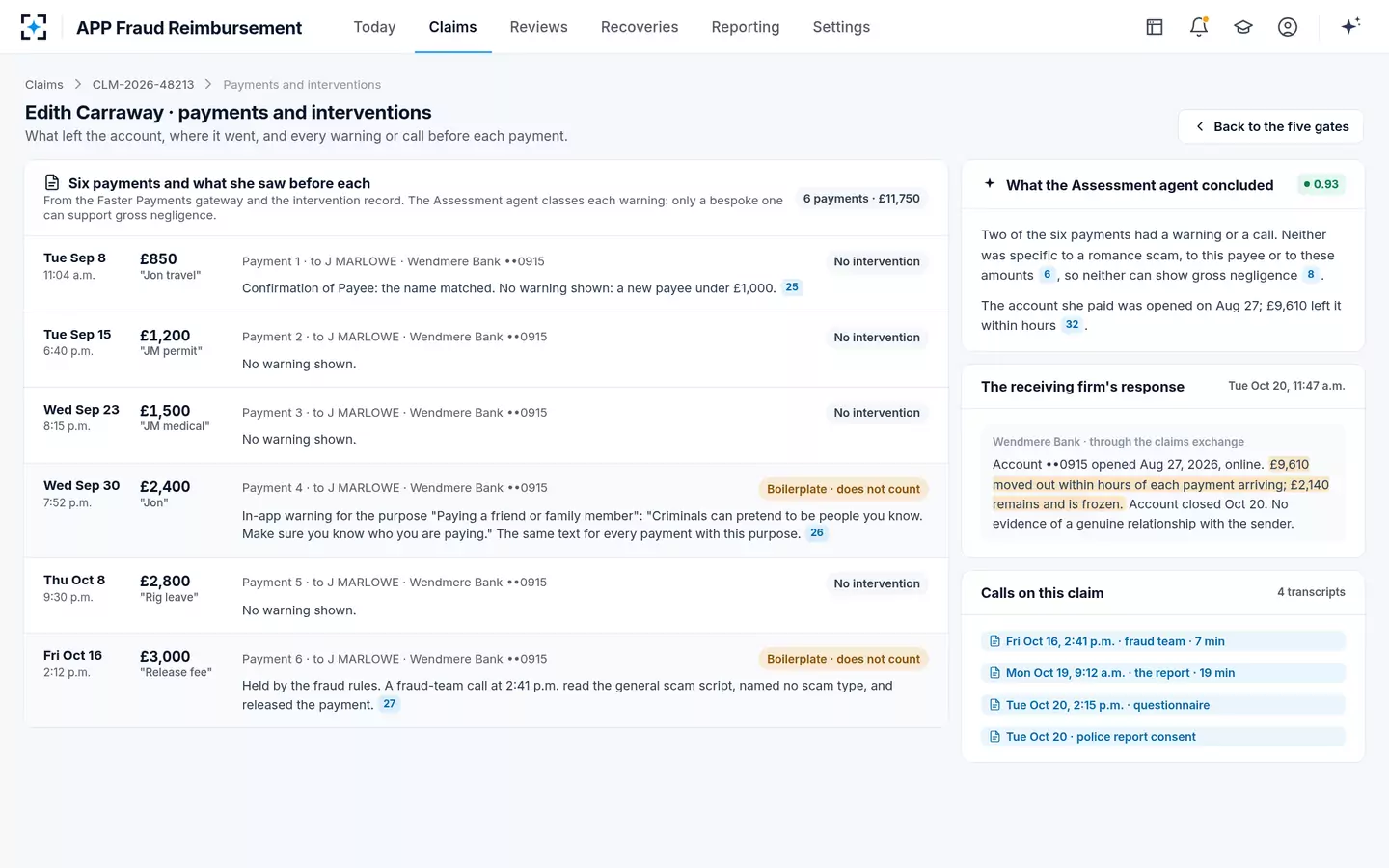Open citation 26 on Payment 4
The height and width of the screenshot is (868, 1389).
817,533
